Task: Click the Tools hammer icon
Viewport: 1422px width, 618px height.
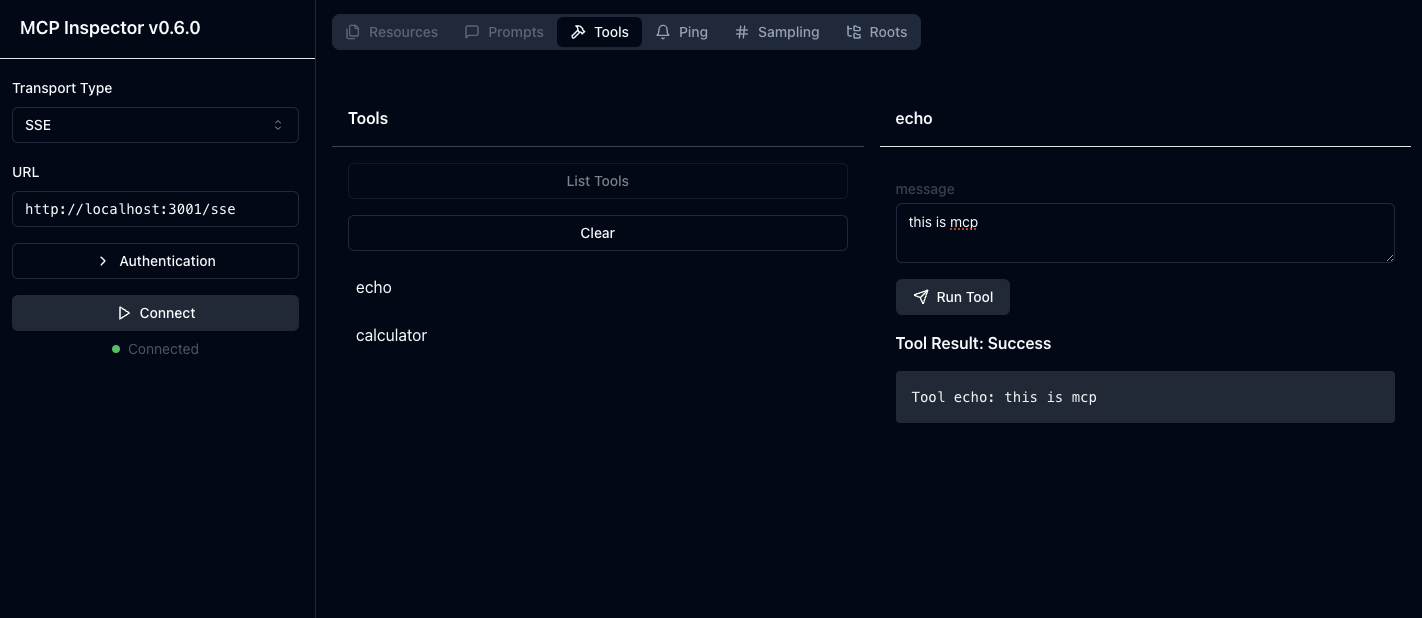Action: coord(577,31)
